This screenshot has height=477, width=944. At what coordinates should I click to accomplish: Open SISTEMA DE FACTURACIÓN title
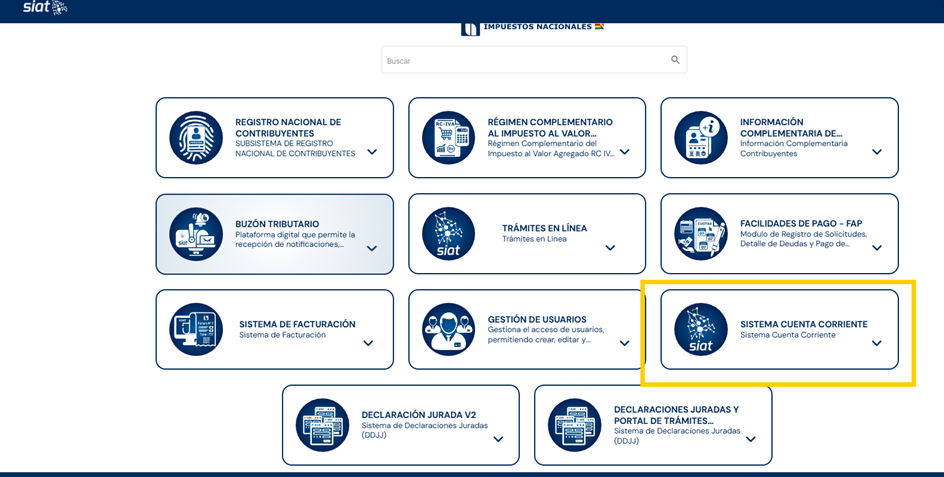[x=297, y=324]
